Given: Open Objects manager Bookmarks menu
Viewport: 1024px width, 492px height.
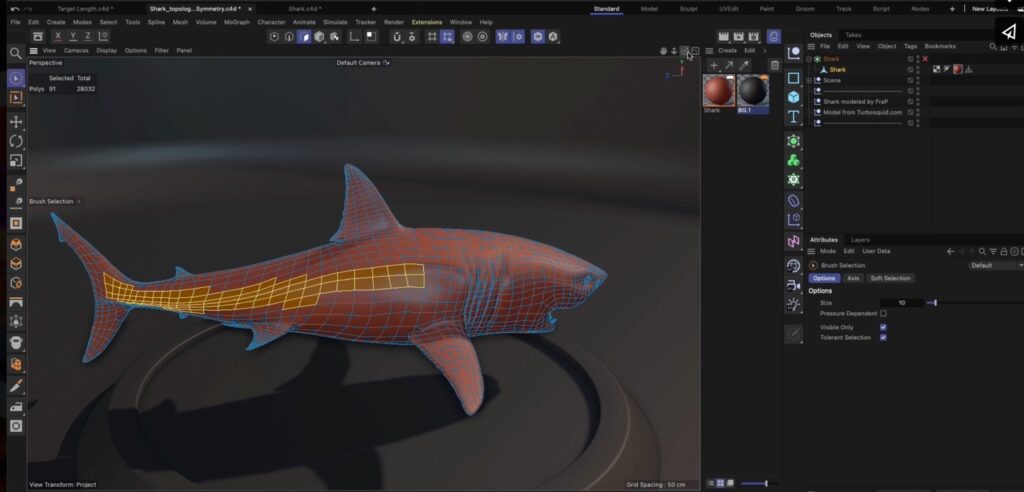Looking at the screenshot, I should [940, 46].
